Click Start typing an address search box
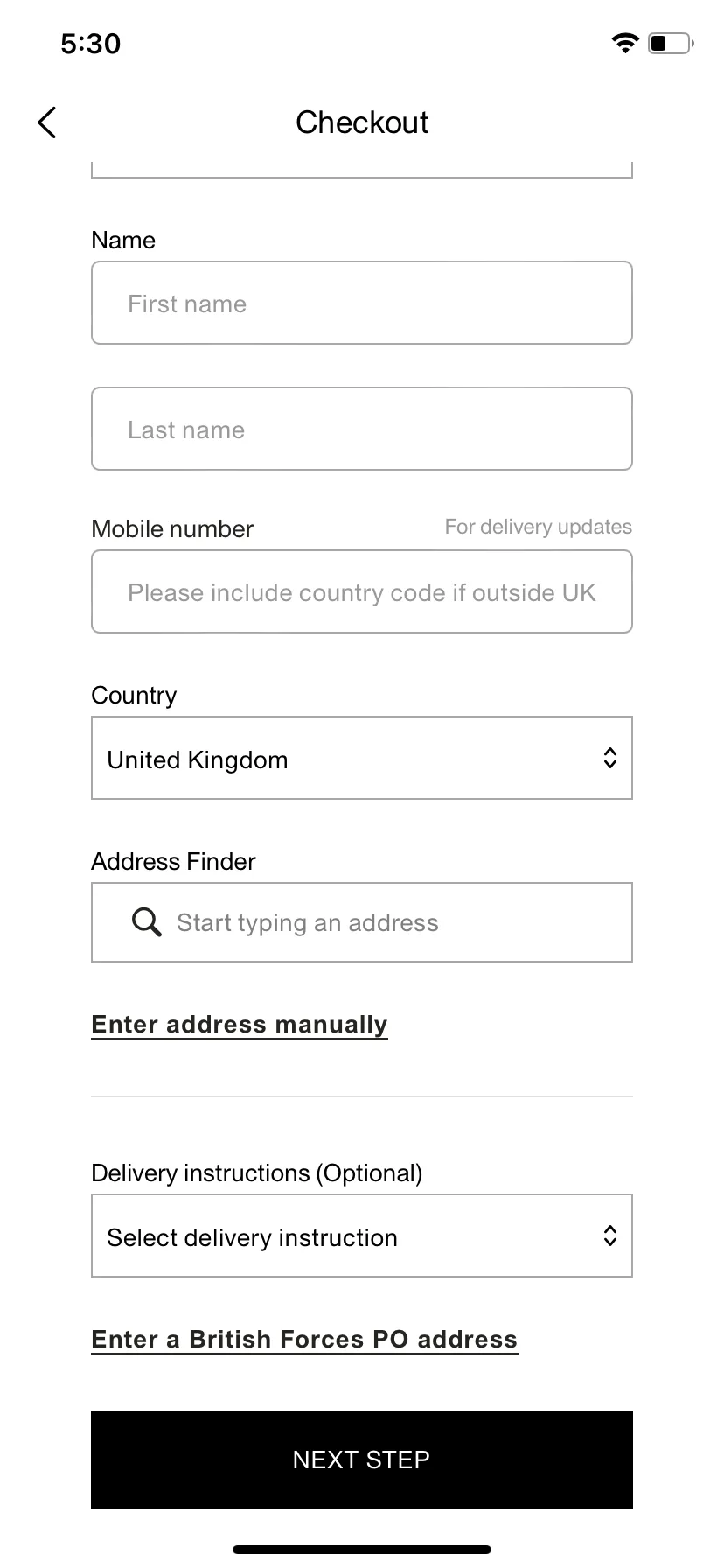Viewport: 724px width, 1568px height. click(x=362, y=922)
